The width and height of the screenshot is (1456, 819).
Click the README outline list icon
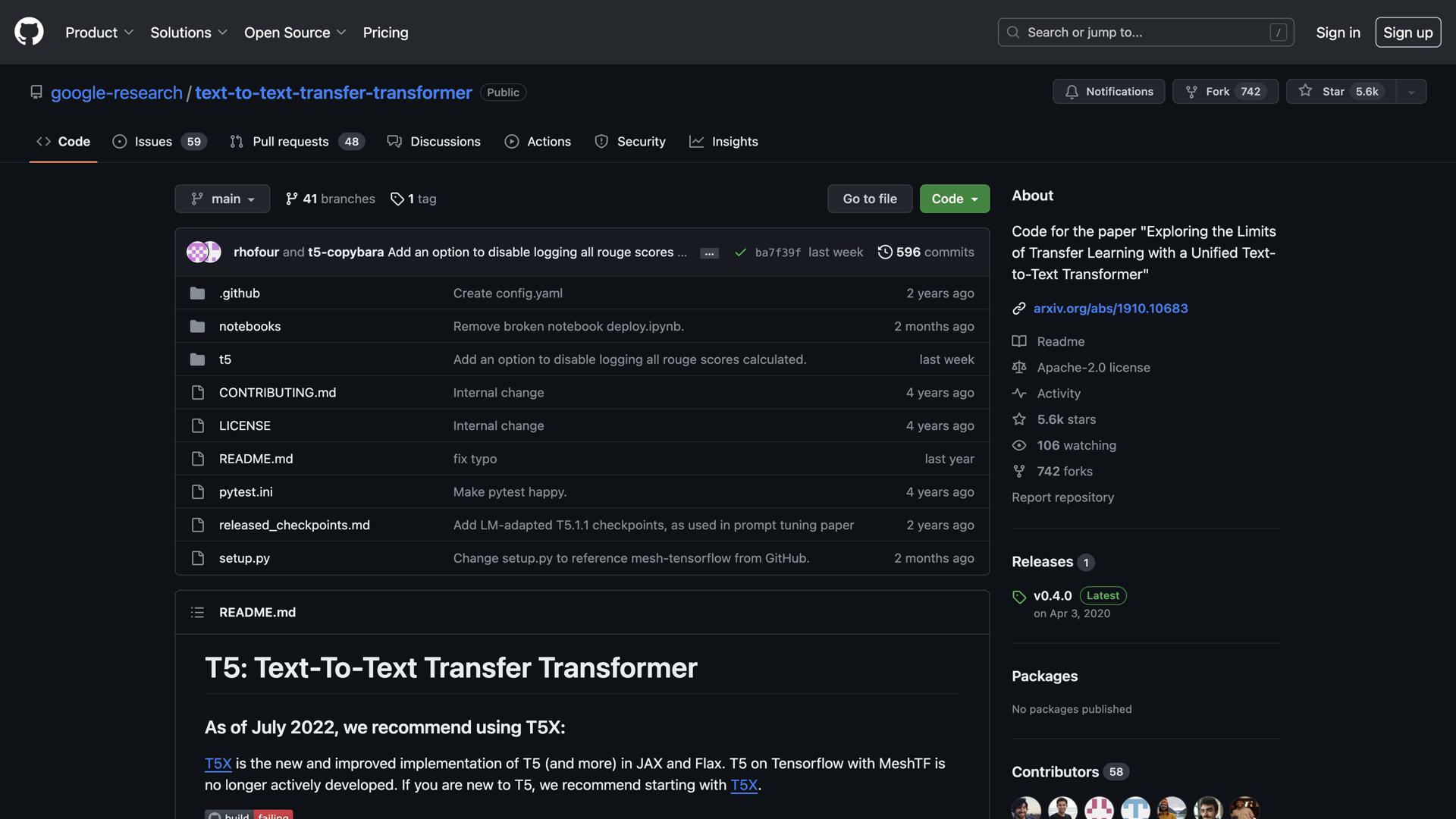(197, 612)
